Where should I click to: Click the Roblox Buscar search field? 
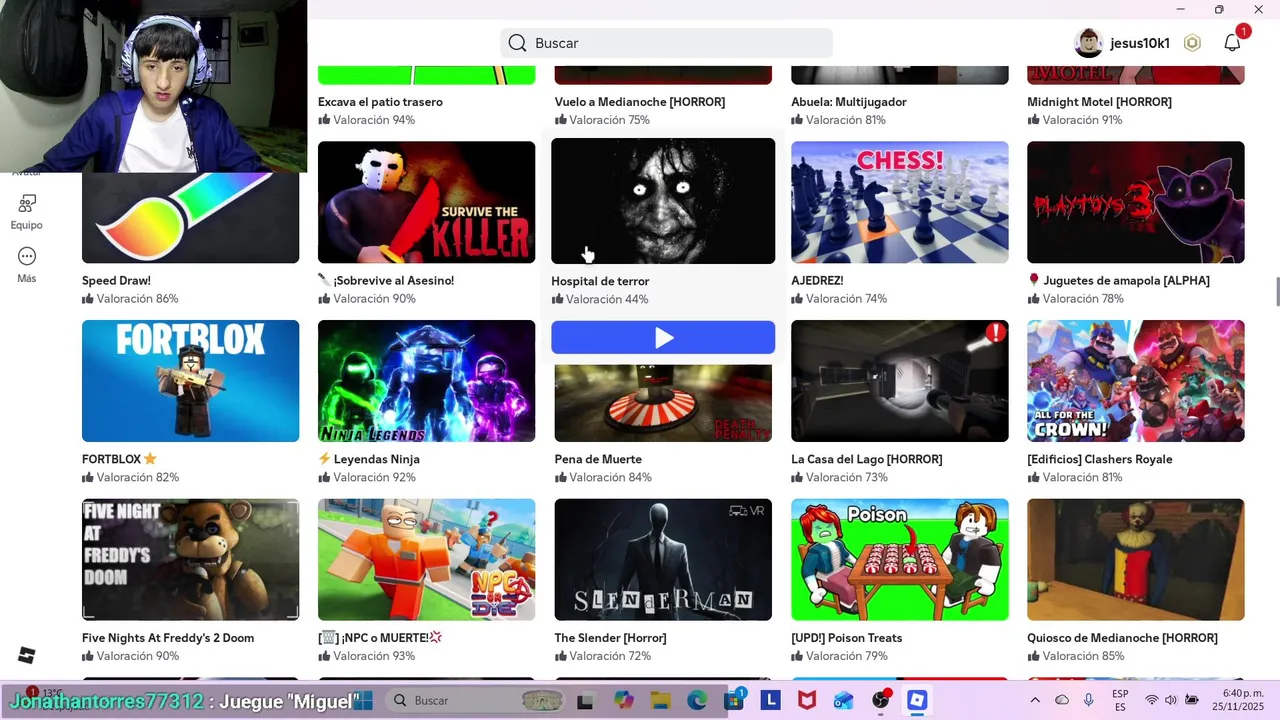666,43
